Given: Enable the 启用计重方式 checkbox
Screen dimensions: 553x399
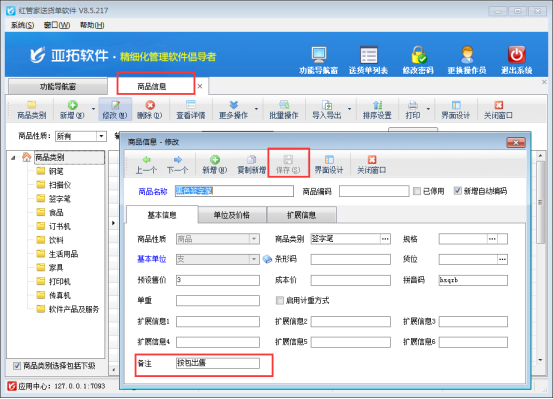Looking at the screenshot, I should pyautogui.click(x=279, y=300).
